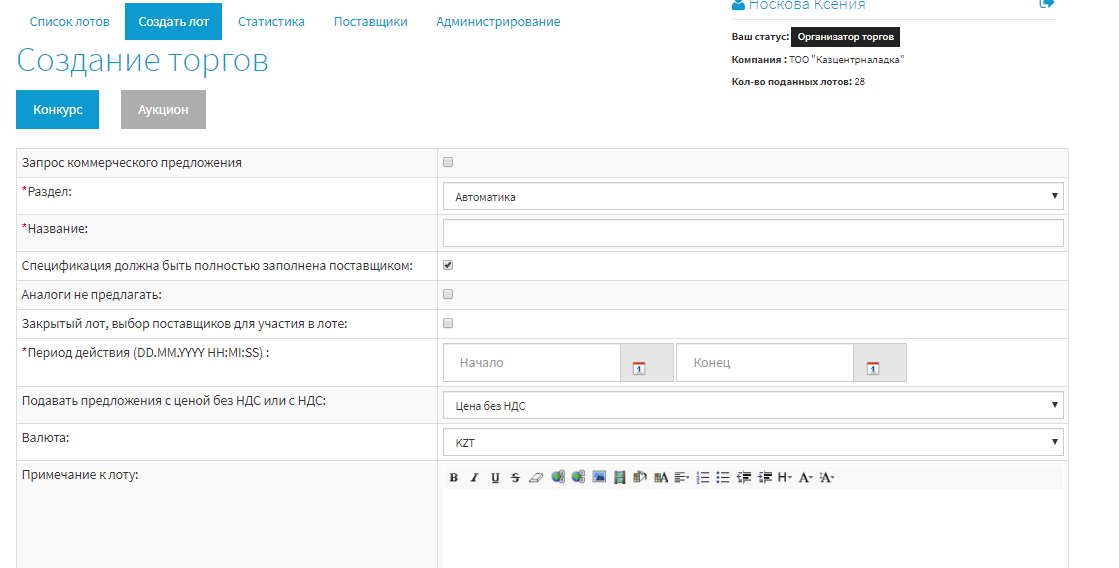This screenshot has height=568, width=1119.
Task: Click the Конкурс button
Action: [x=58, y=109]
